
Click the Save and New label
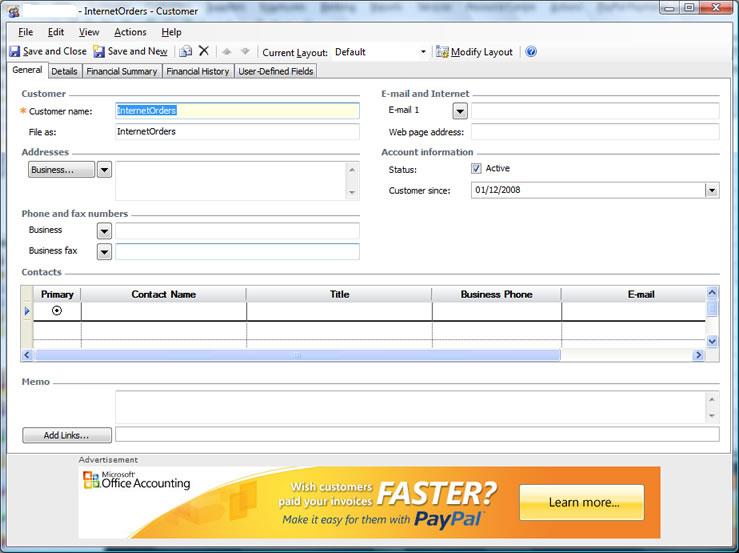point(137,51)
